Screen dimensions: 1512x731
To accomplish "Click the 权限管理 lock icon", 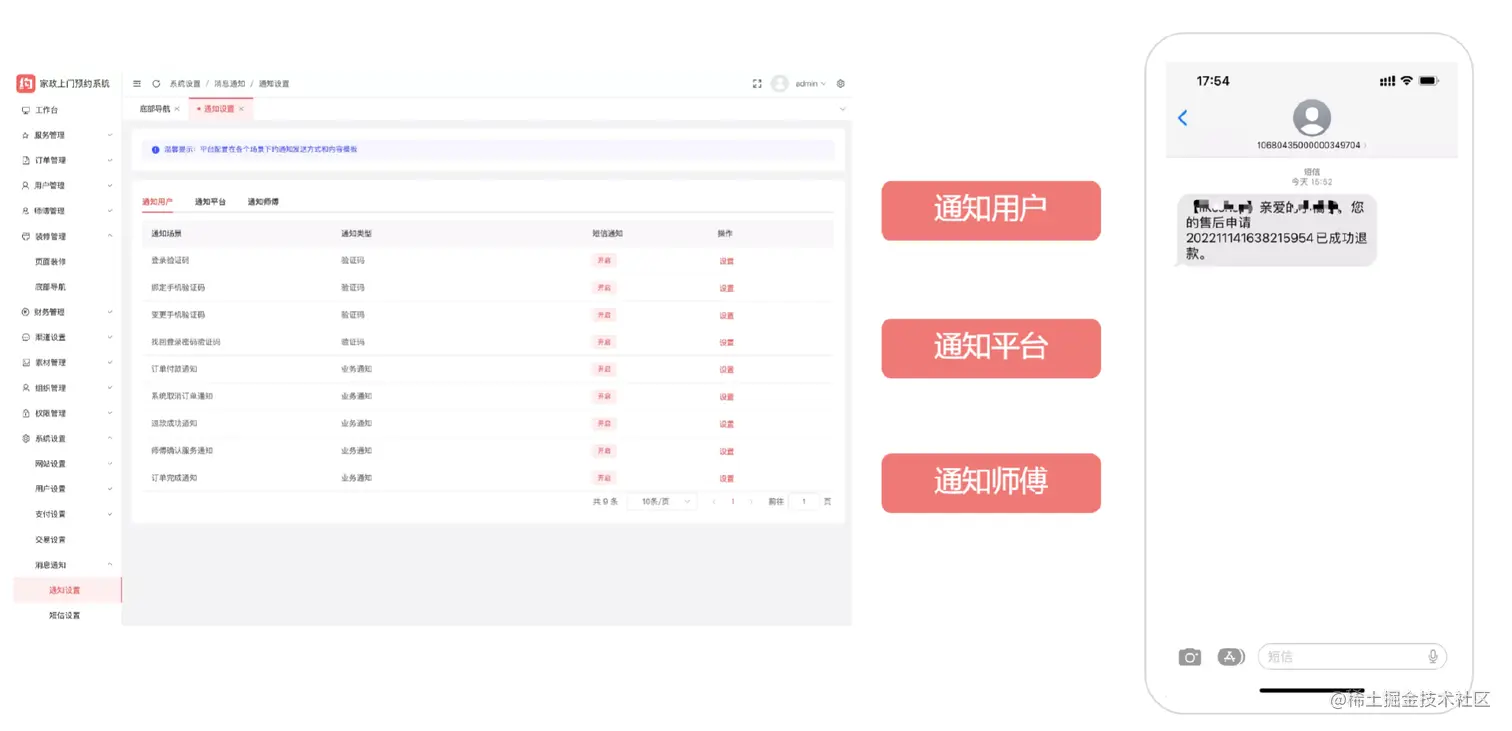I will click(x=25, y=413).
